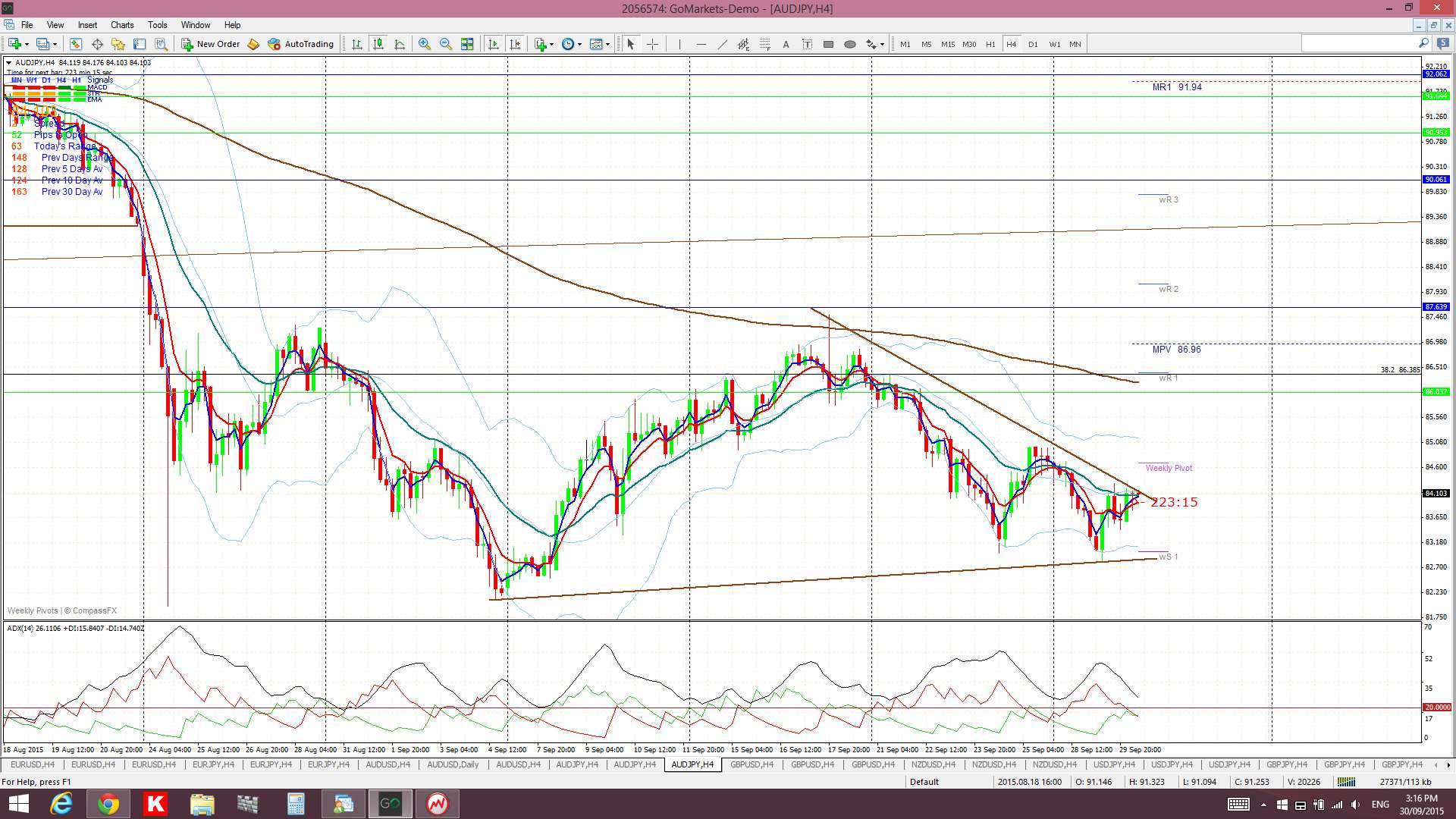1456x819 pixels.
Task: Open the Insert menu
Action: coord(87,25)
